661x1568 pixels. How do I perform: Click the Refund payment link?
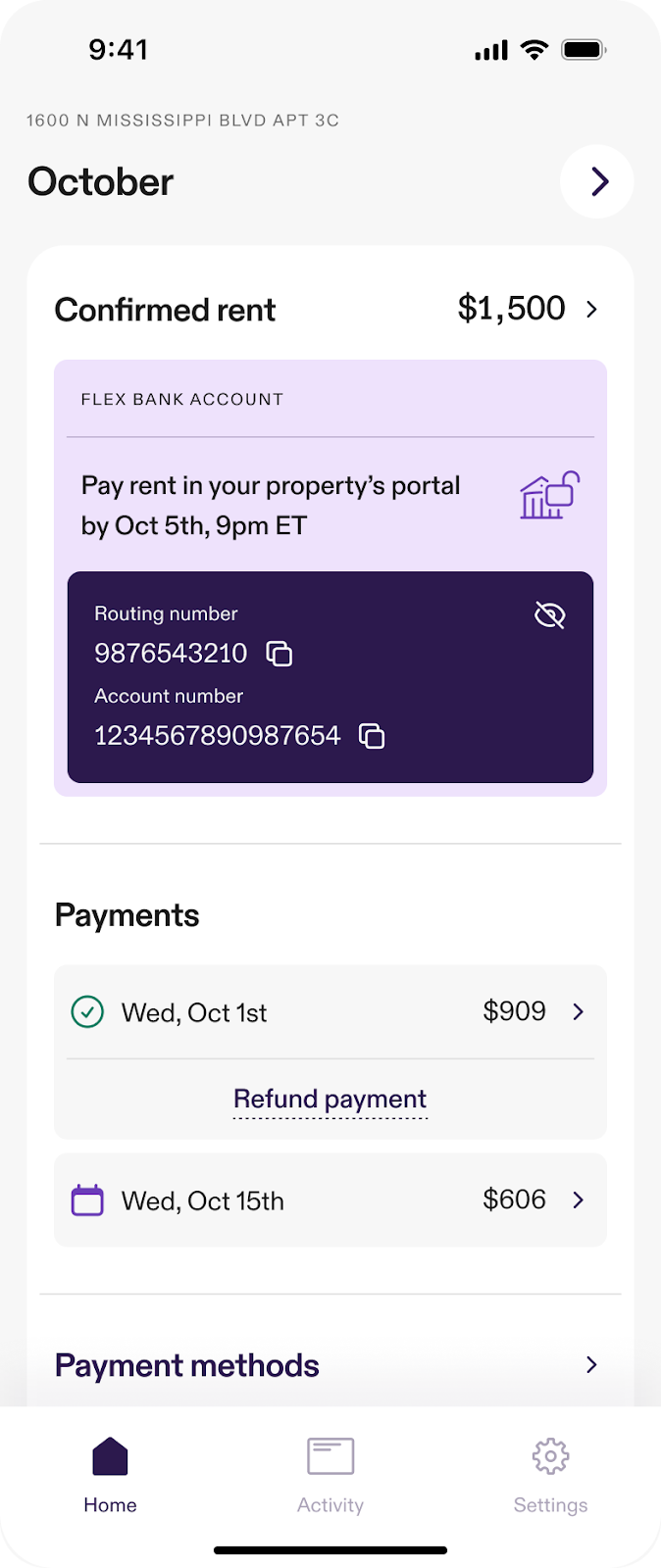pyautogui.click(x=330, y=1099)
